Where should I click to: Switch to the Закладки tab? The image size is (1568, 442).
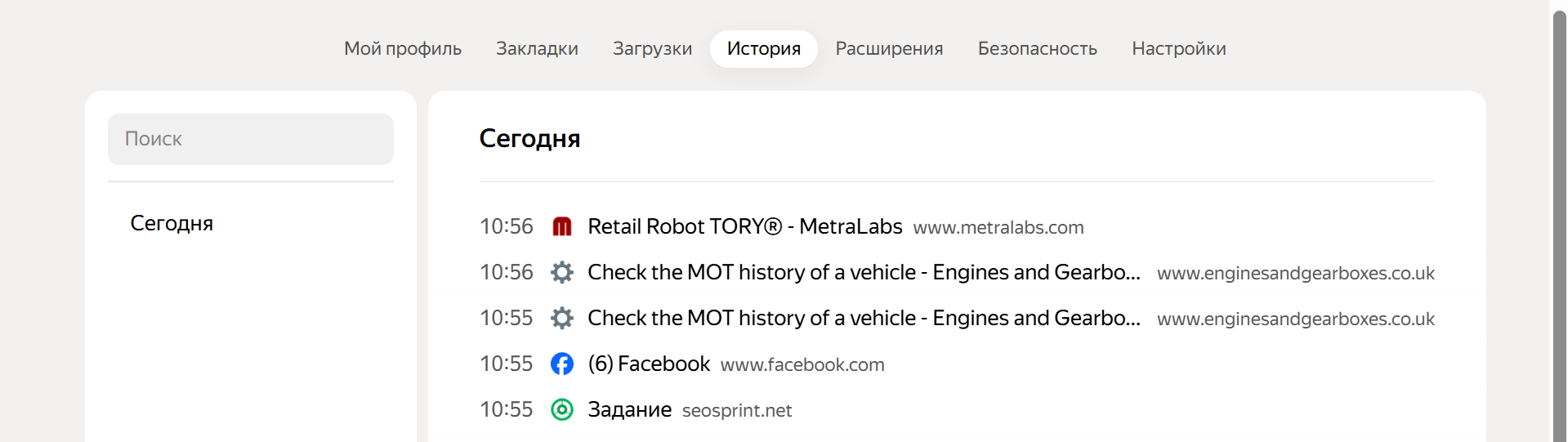[x=537, y=49]
